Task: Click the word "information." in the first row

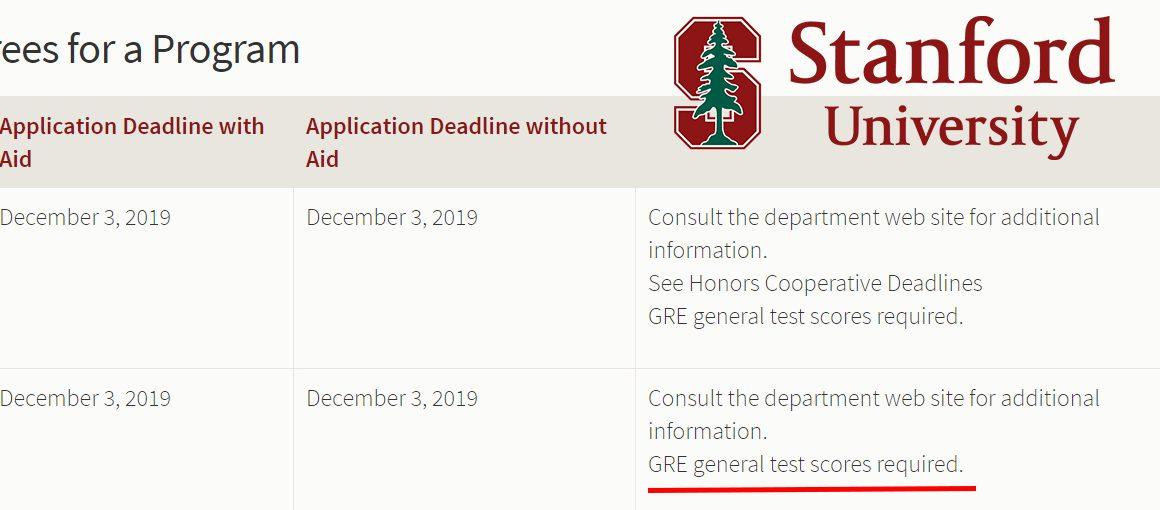Action: tap(707, 250)
